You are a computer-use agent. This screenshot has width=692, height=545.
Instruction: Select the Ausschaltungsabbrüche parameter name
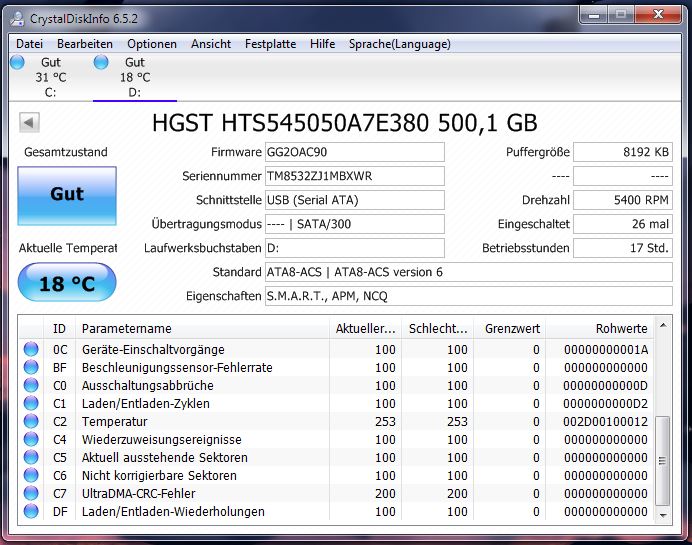pos(148,386)
